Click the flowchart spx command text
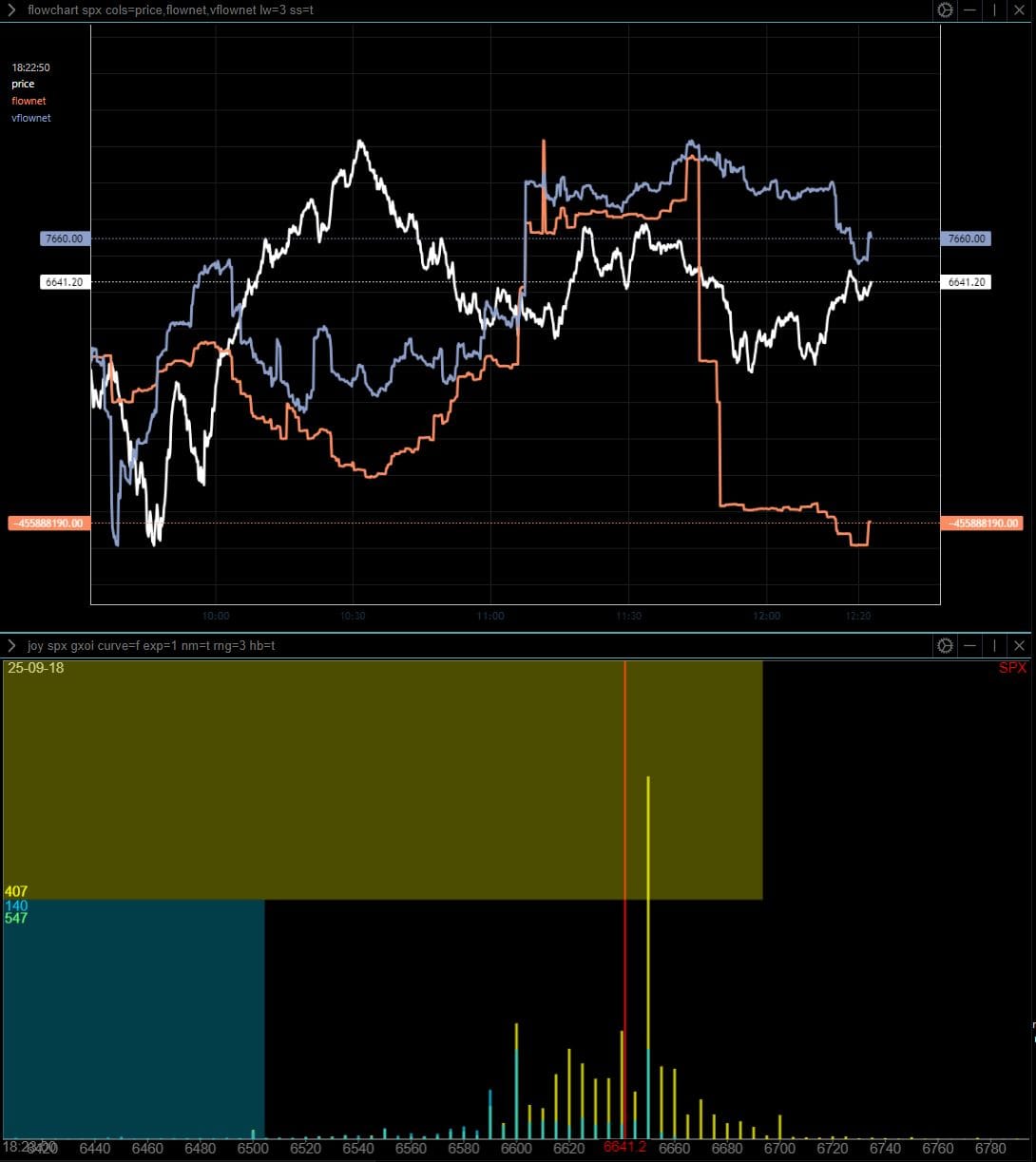This screenshot has height=1162, width=1036. coord(171,10)
